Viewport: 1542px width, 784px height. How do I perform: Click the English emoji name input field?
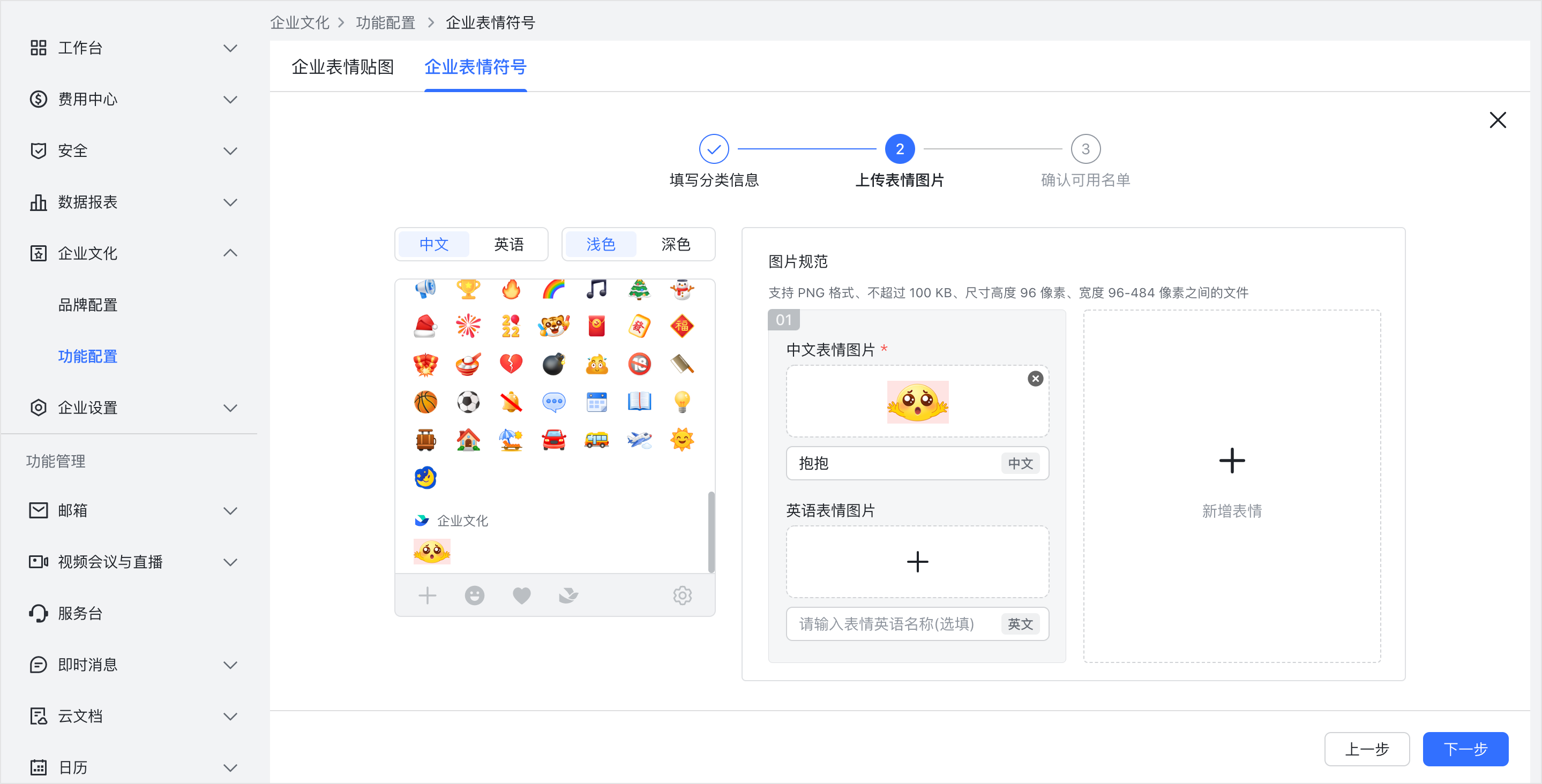pyautogui.click(x=917, y=624)
